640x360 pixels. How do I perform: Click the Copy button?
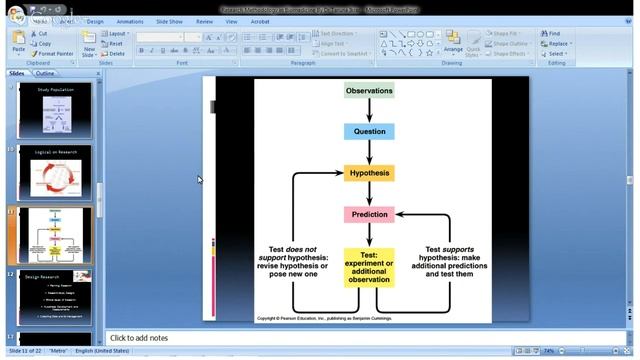coord(41,44)
